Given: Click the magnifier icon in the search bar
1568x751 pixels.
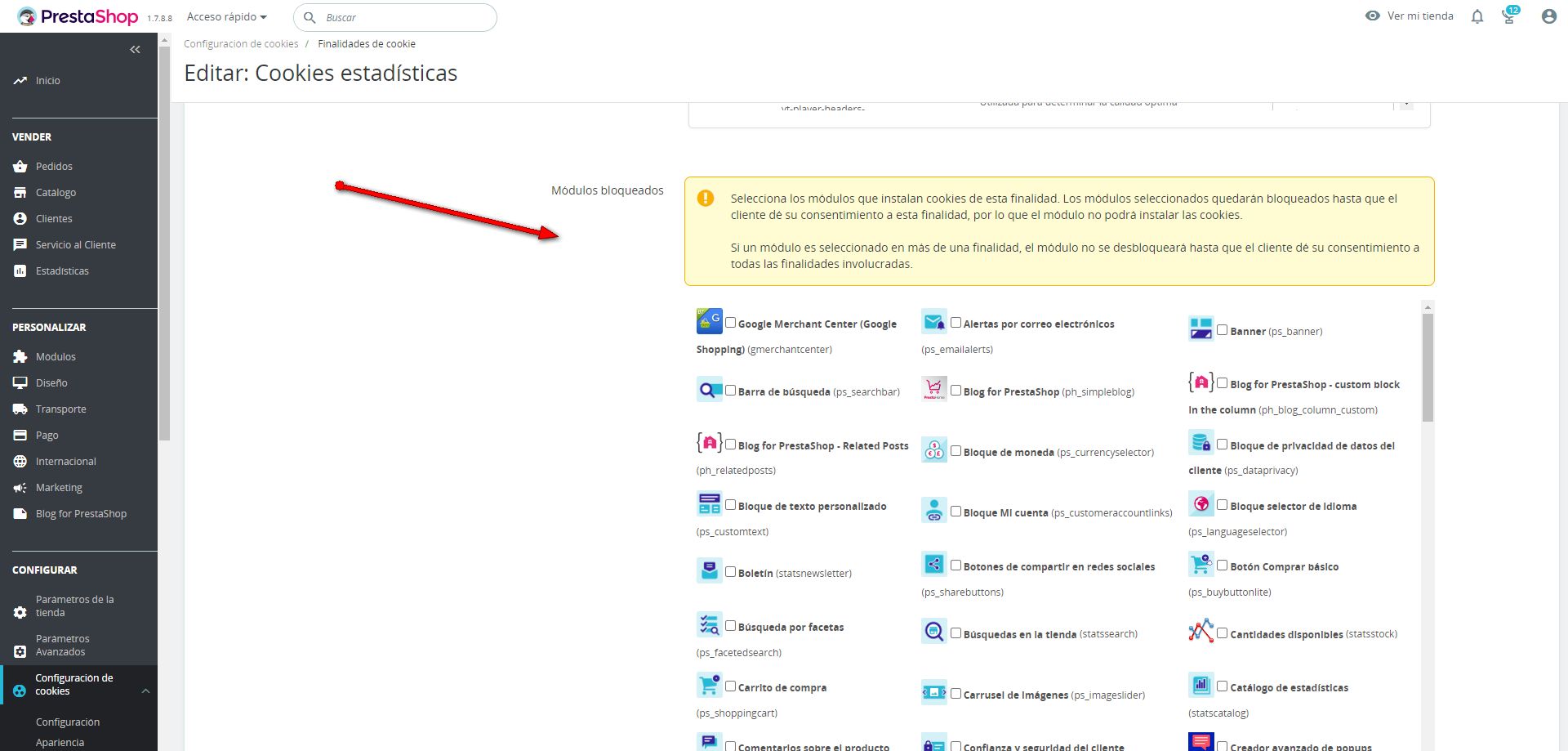Looking at the screenshot, I should pyautogui.click(x=310, y=17).
